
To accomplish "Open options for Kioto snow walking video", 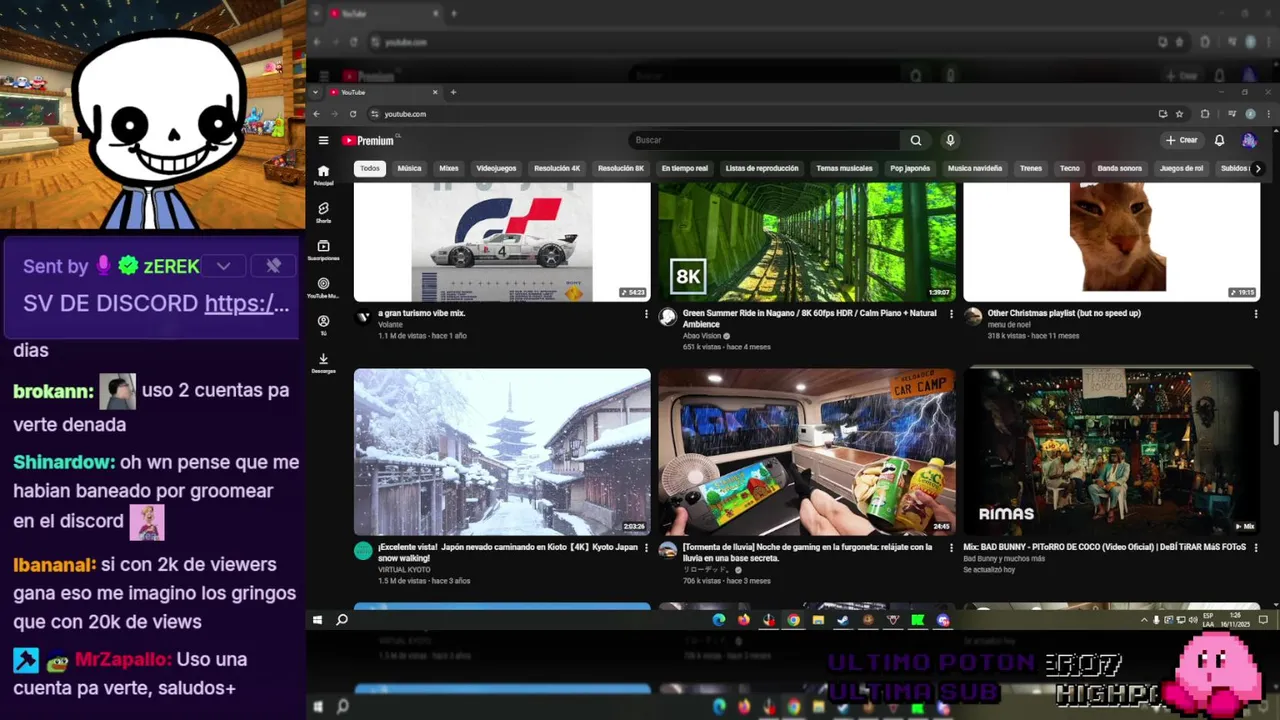I will pos(646,548).
